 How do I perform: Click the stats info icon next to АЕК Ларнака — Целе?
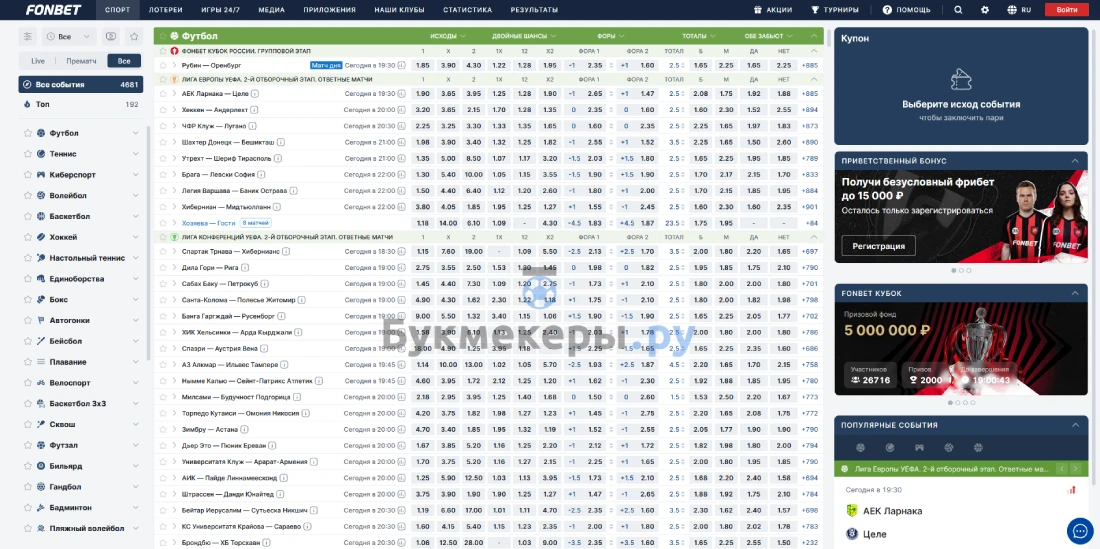click(x=255, y=93)
